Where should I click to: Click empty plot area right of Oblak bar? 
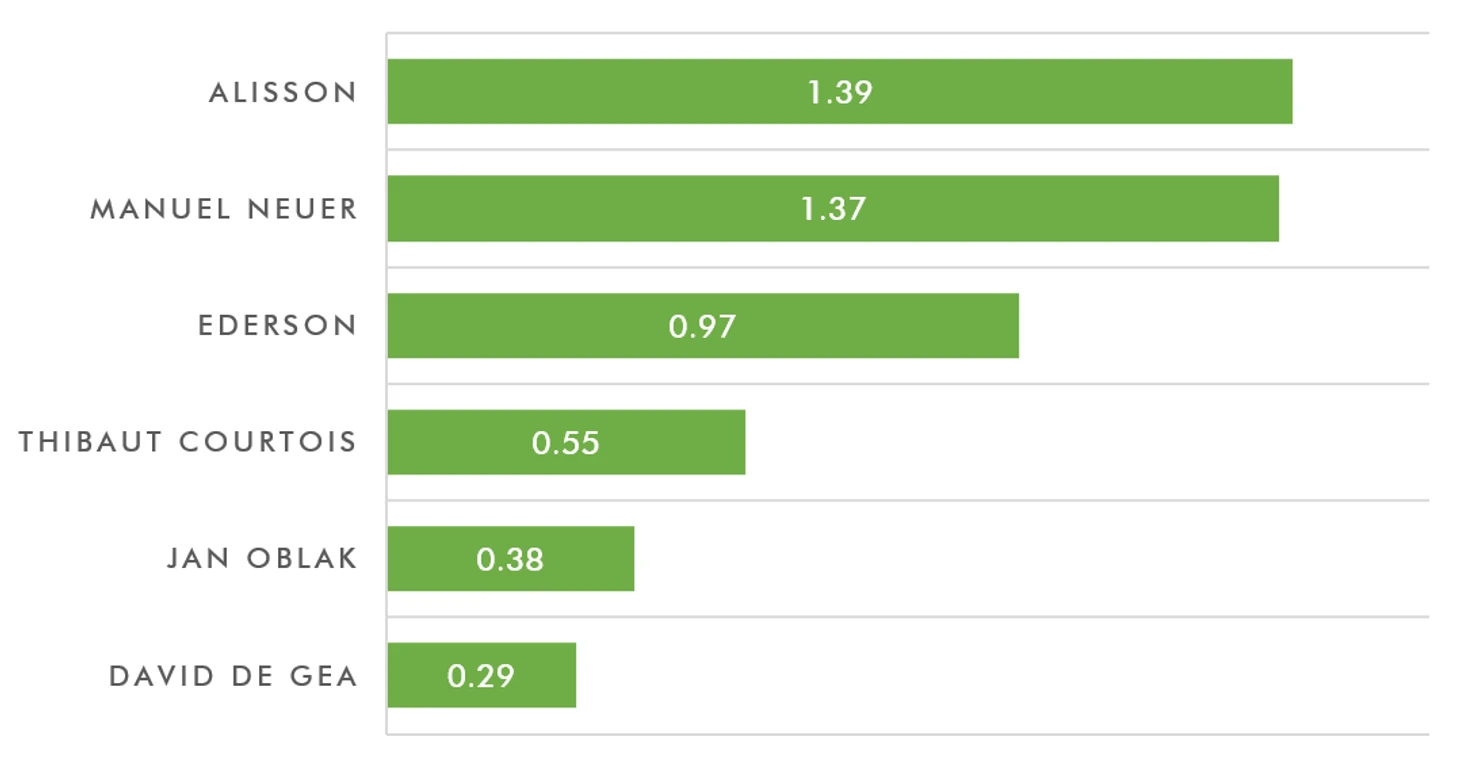click(1031, 558)
